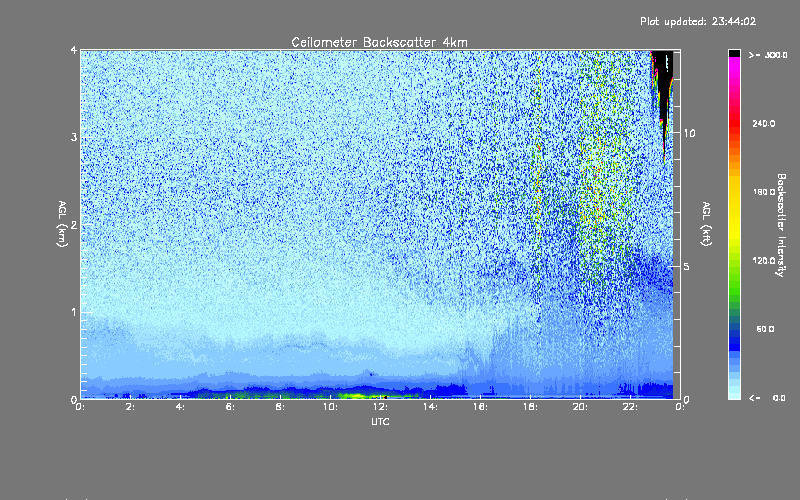Click the '4:' tick on UTC axis
This screenshot has width=800, height=500.
coord(180,407)
